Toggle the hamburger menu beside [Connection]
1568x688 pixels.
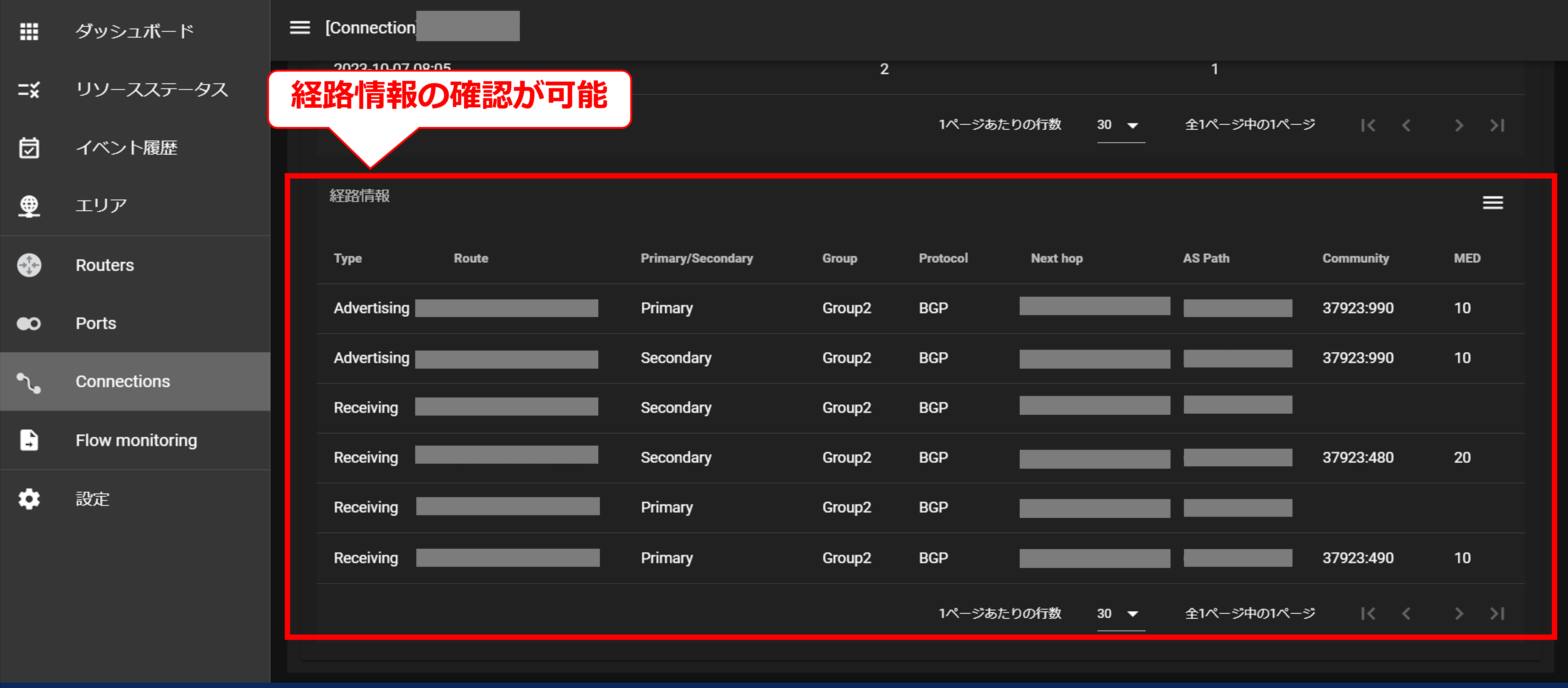click(x=299, y=27)
